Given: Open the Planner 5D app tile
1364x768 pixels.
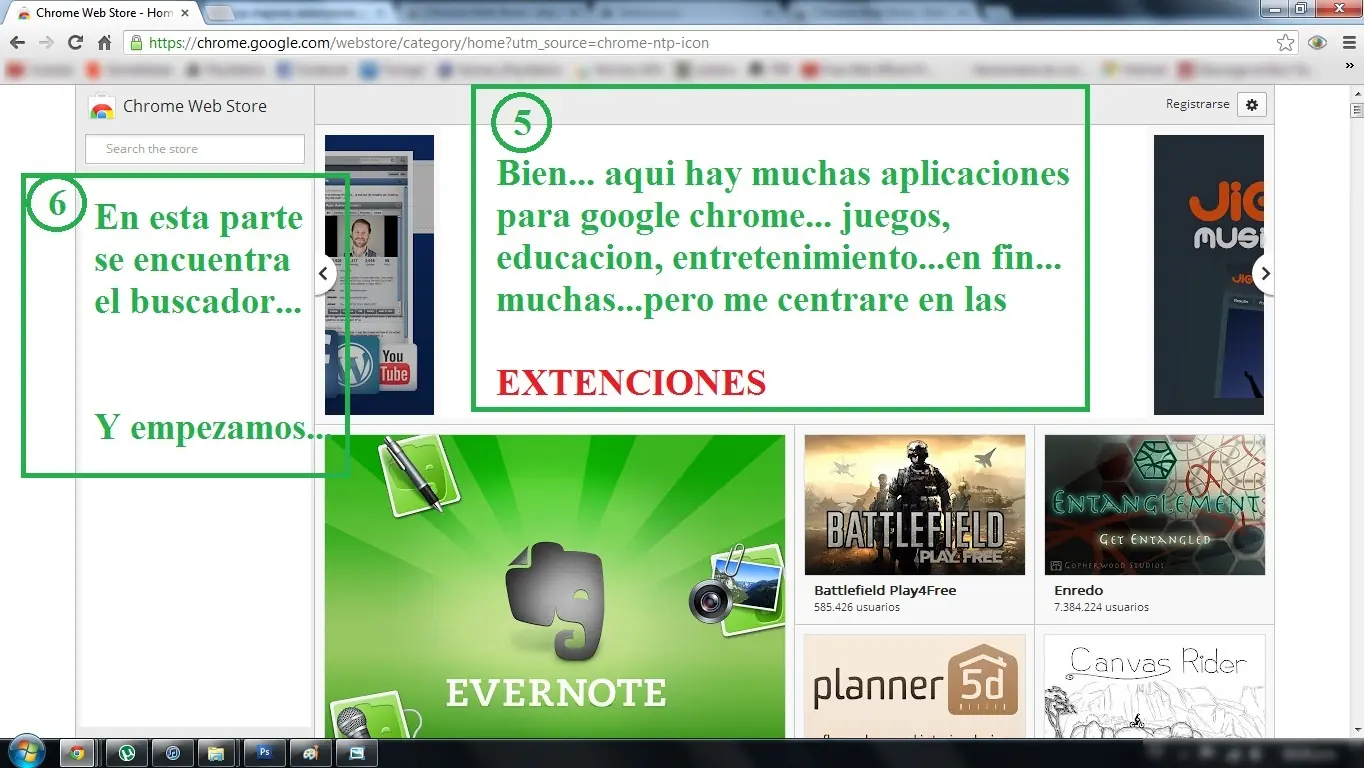Looking at the screenshot, I should coord(915,686).
